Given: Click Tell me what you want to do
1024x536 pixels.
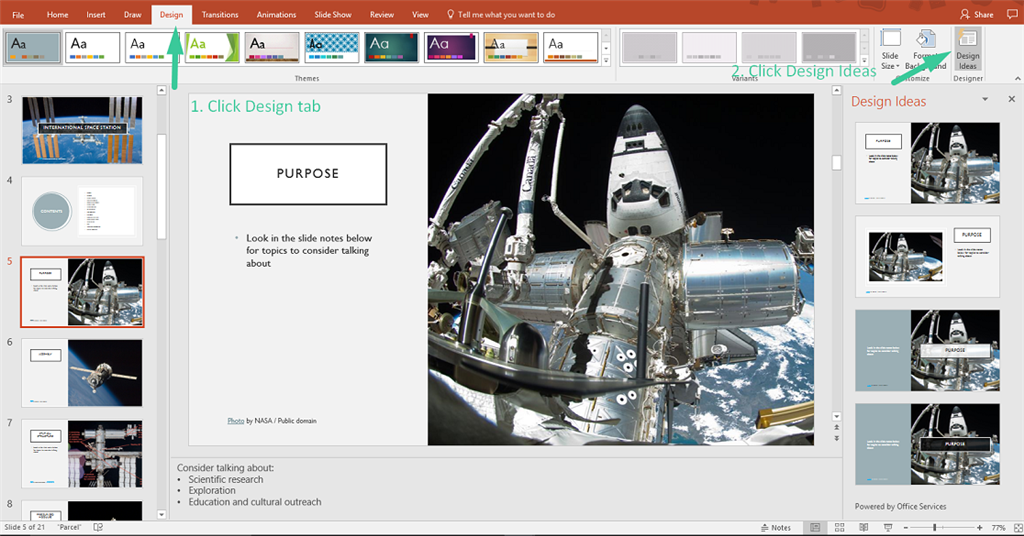Looking at the screenshot, I should [501, 14].
